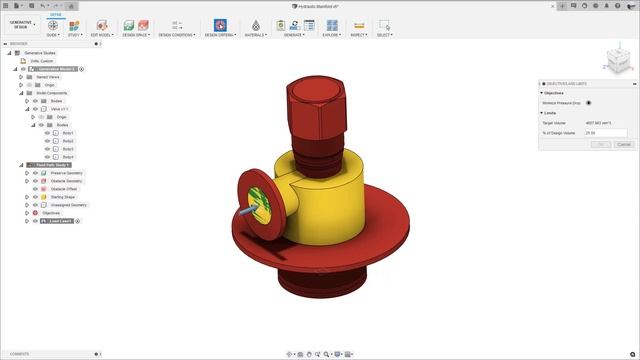Click the % of Design Volume field

(606, 133)
